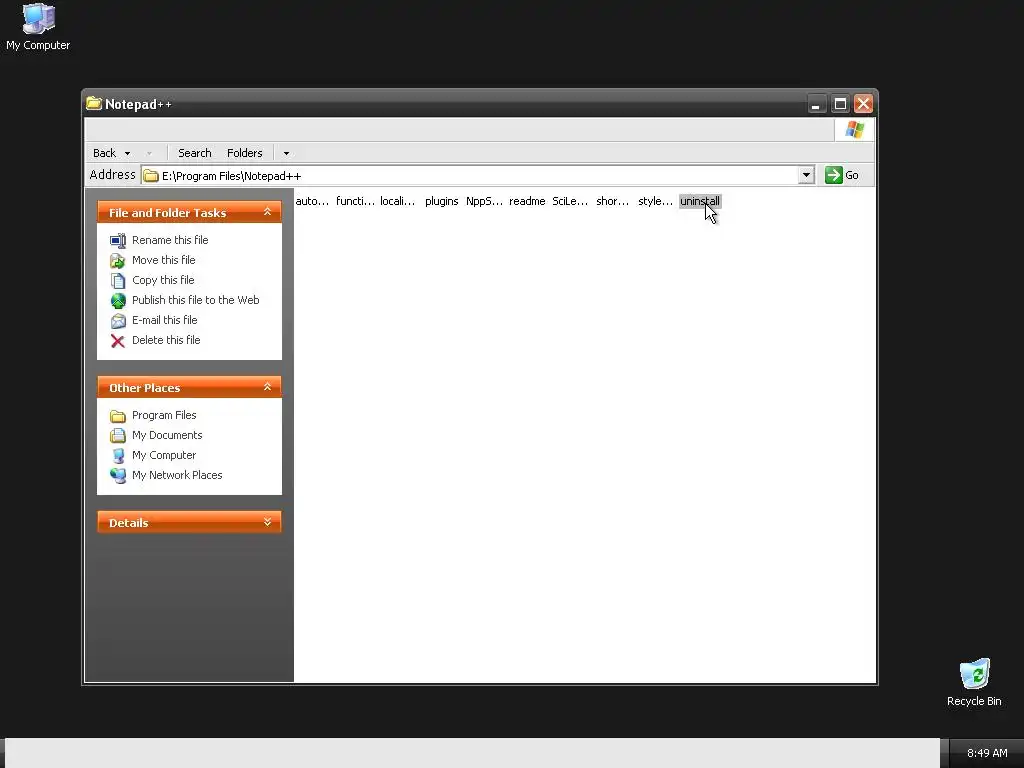Click the My Network Places icon
Image resolution: width=1024 pixels, height=768 pixels.
click(x=118, y=475)
